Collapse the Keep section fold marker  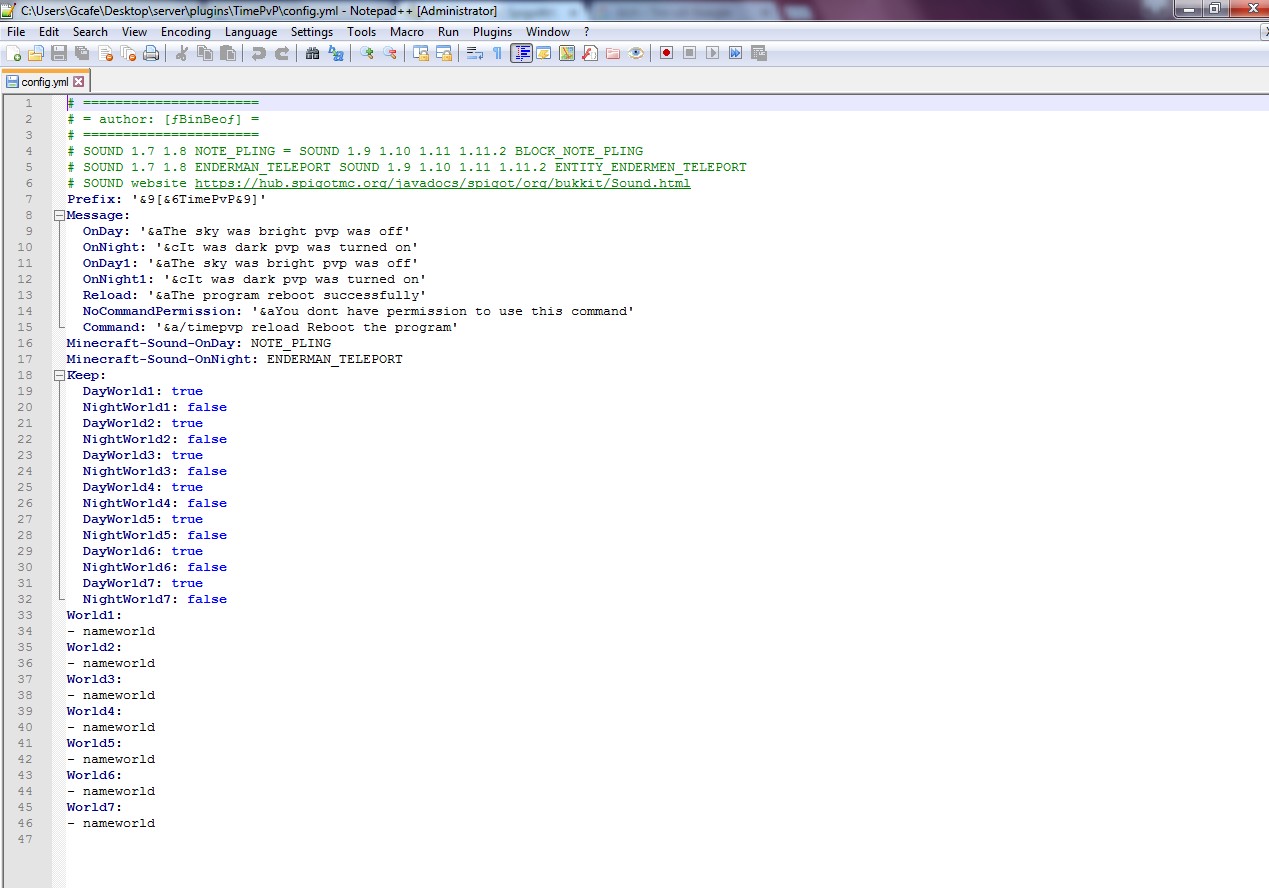59,375
